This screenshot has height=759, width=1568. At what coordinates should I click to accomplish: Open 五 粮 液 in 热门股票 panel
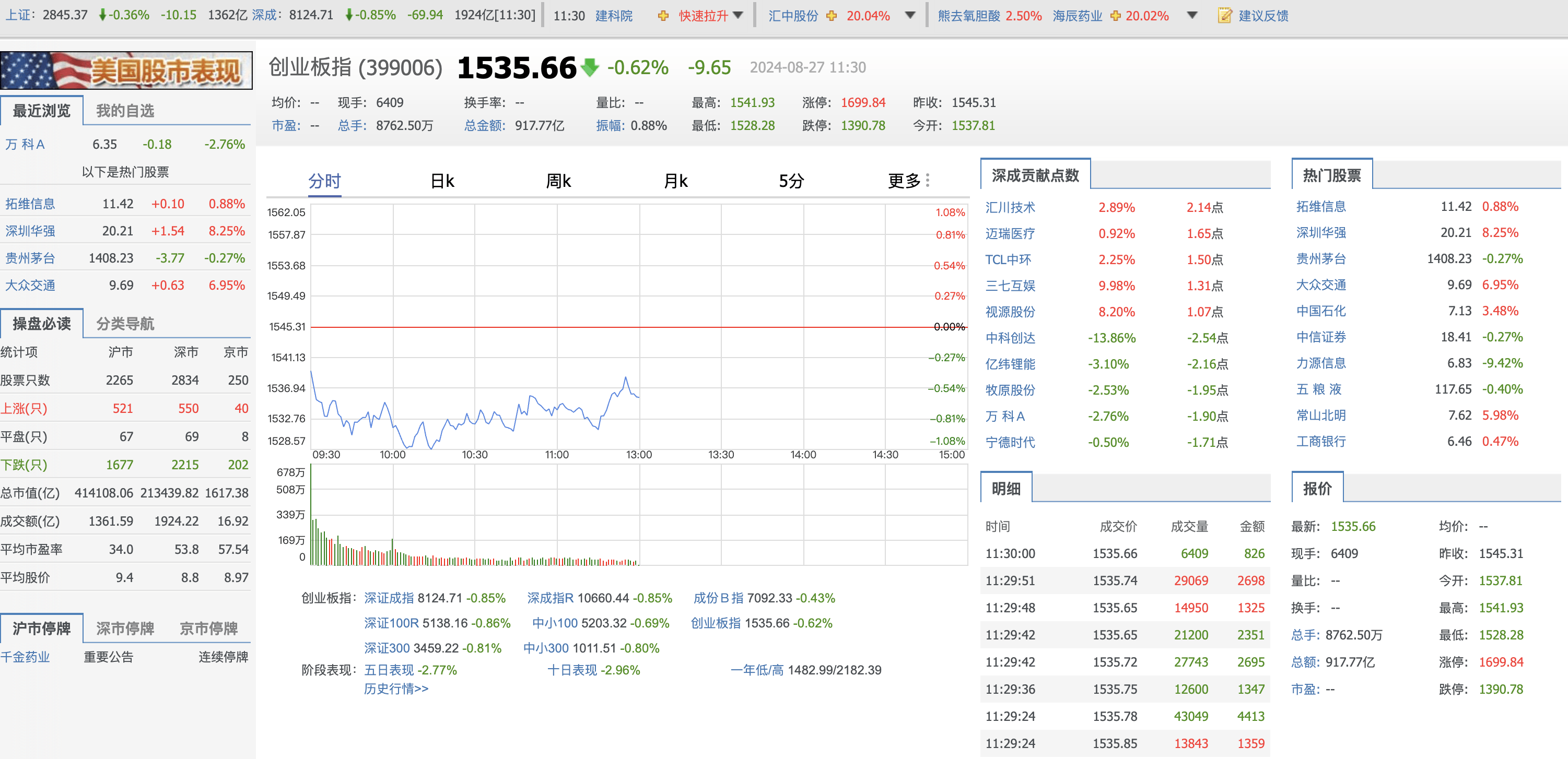(1318, 389)
